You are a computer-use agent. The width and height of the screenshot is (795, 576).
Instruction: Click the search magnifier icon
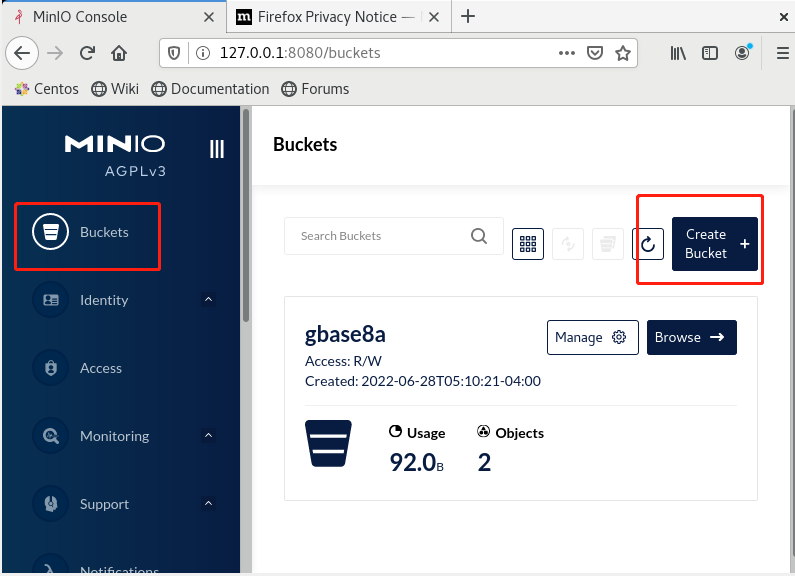click(479, 236)
